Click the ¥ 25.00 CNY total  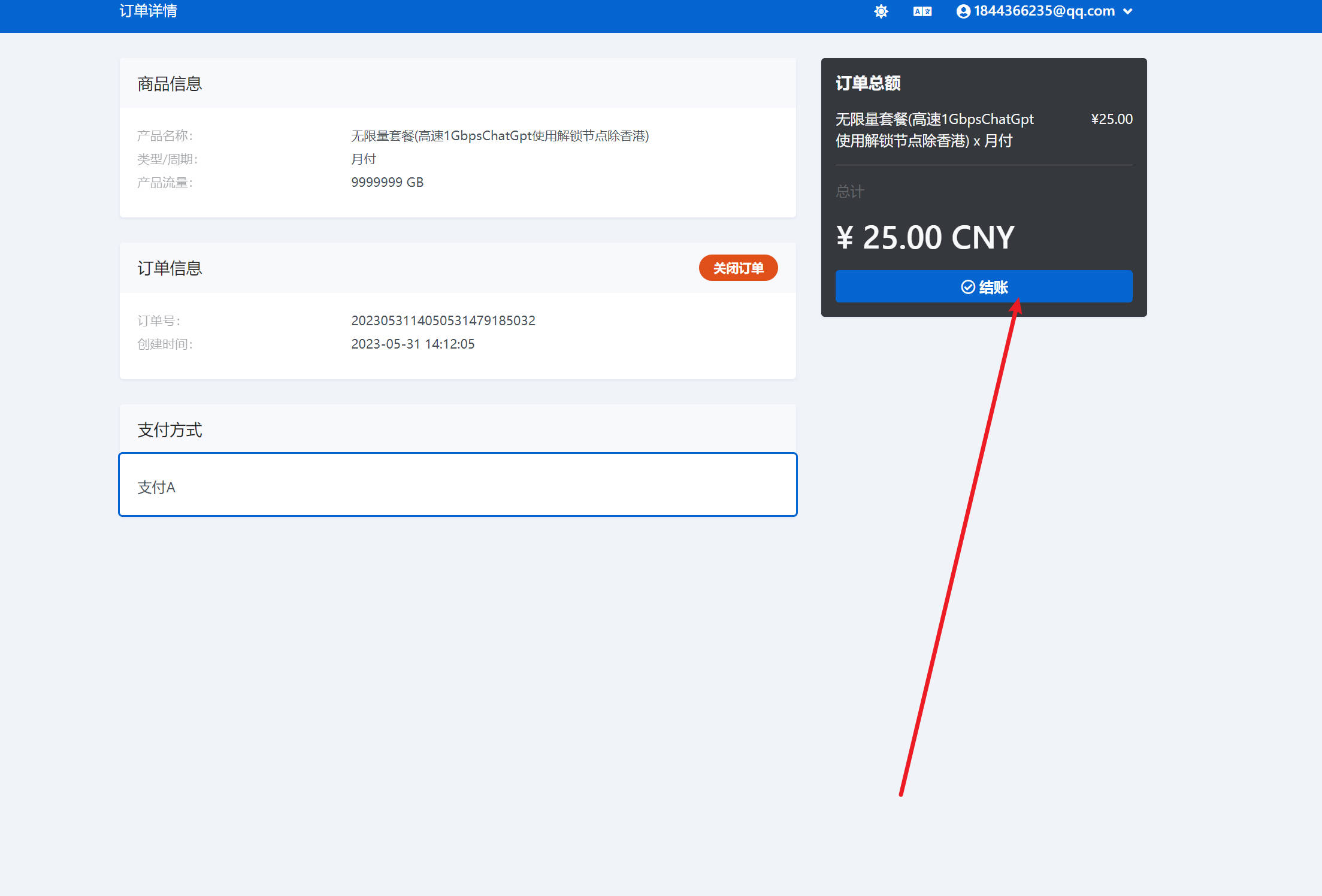coord(925,237)
